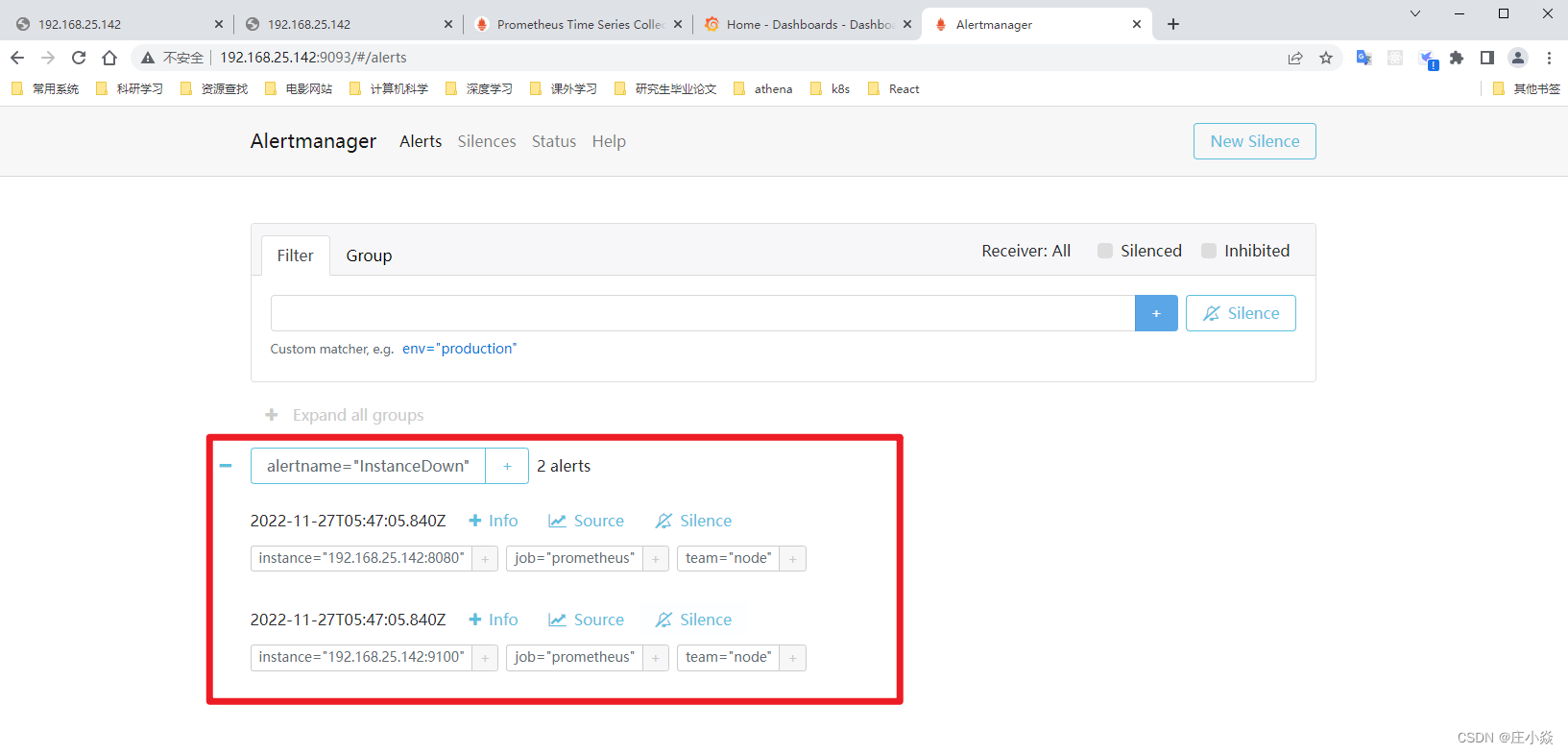Bookmark this page with the star icon
The image size is (1568, 754).
tap(1326, 58)
